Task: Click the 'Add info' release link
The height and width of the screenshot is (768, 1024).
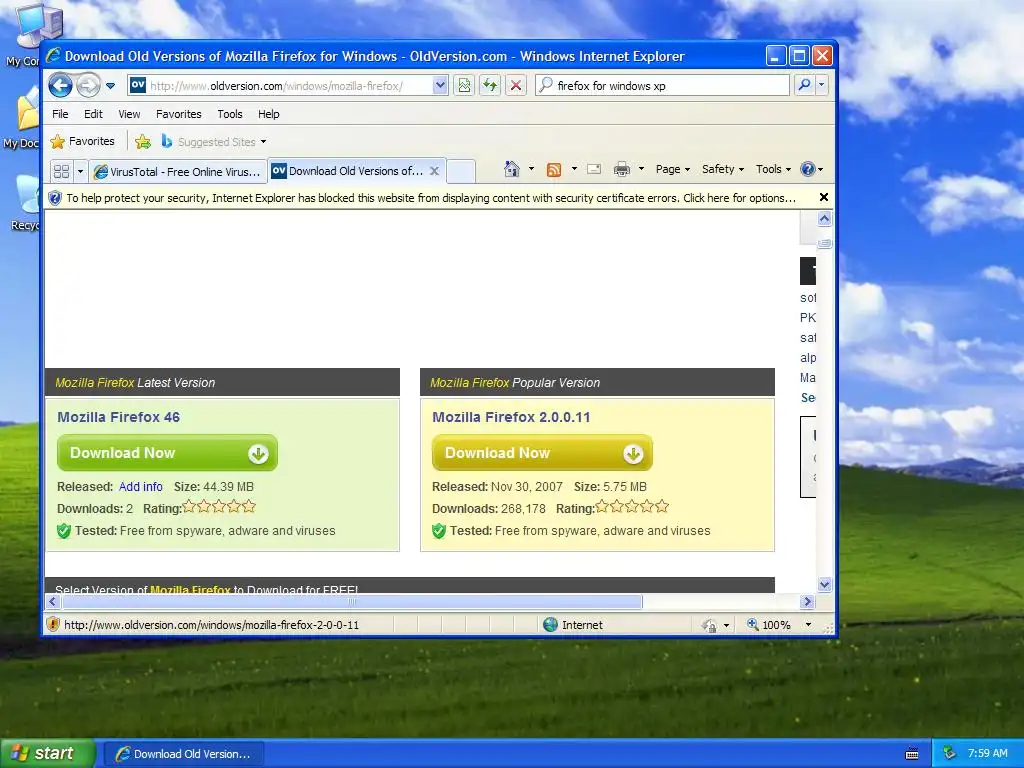Action: tap(140, 487)
